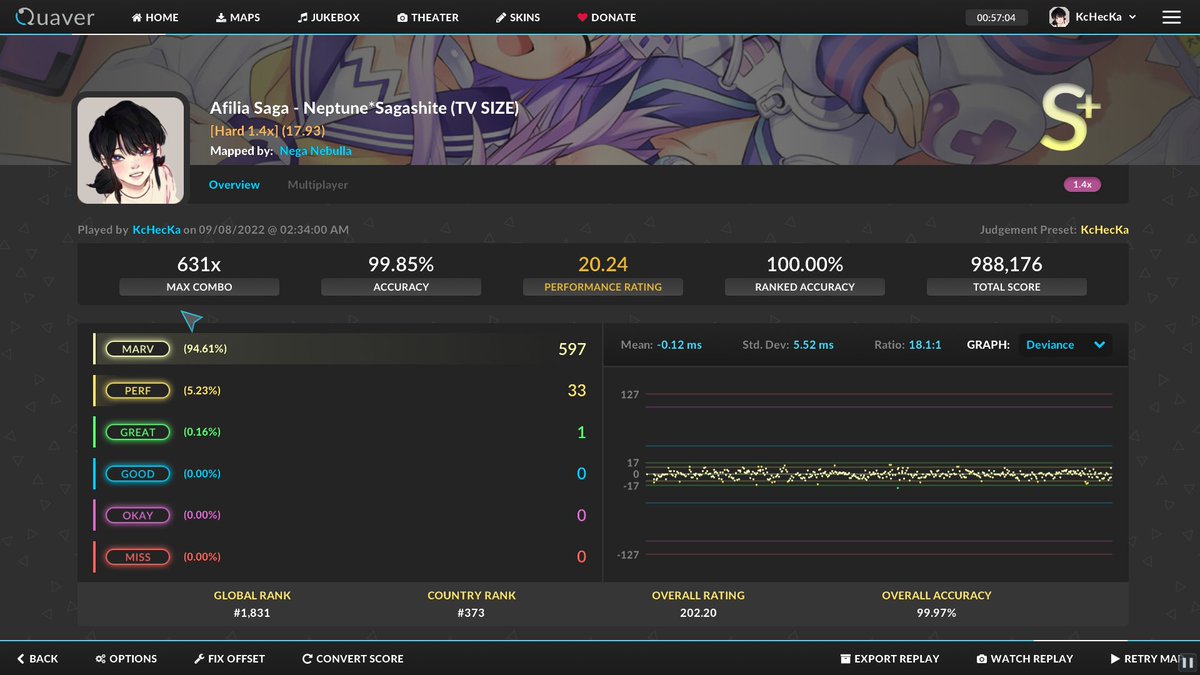The image size is (1200, 675).
Task: Click the OKAY judgement badge
Action: [138, 515]
